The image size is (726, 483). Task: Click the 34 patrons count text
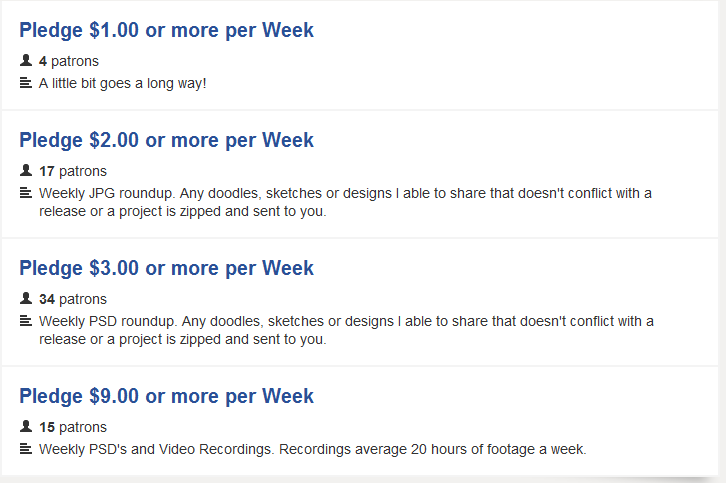(x=73, y=299)
